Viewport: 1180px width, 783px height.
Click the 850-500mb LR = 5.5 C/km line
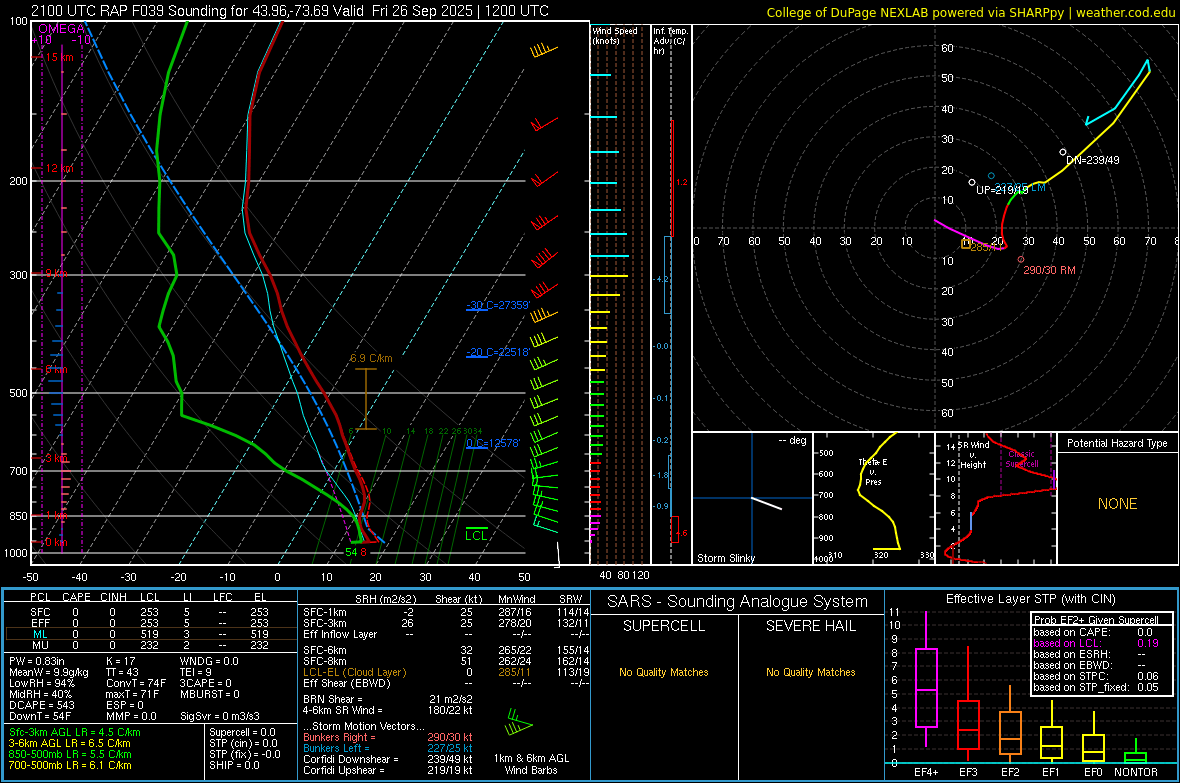click(x=70, y=754)
